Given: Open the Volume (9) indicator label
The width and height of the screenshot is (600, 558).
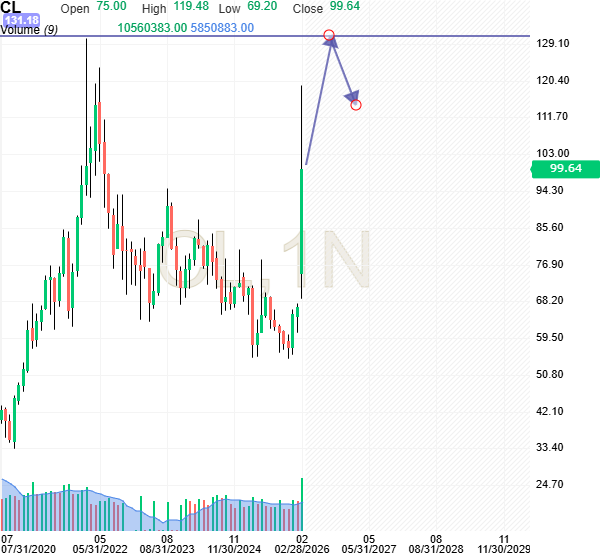Looking at the screenshot, I should coord(29,30).
